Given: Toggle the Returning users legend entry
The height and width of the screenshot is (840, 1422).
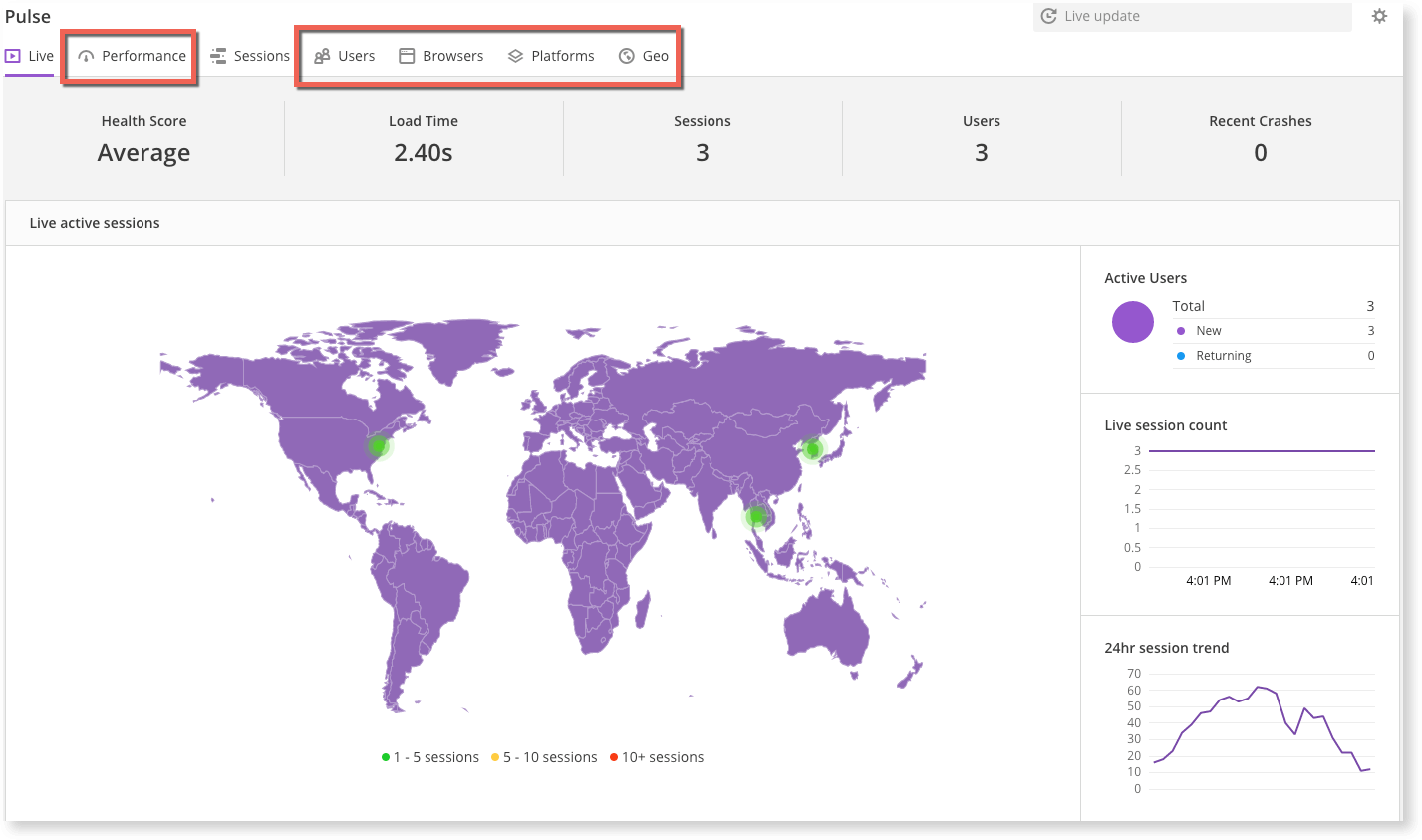Looking at the screenshot, I should 1224,355.
